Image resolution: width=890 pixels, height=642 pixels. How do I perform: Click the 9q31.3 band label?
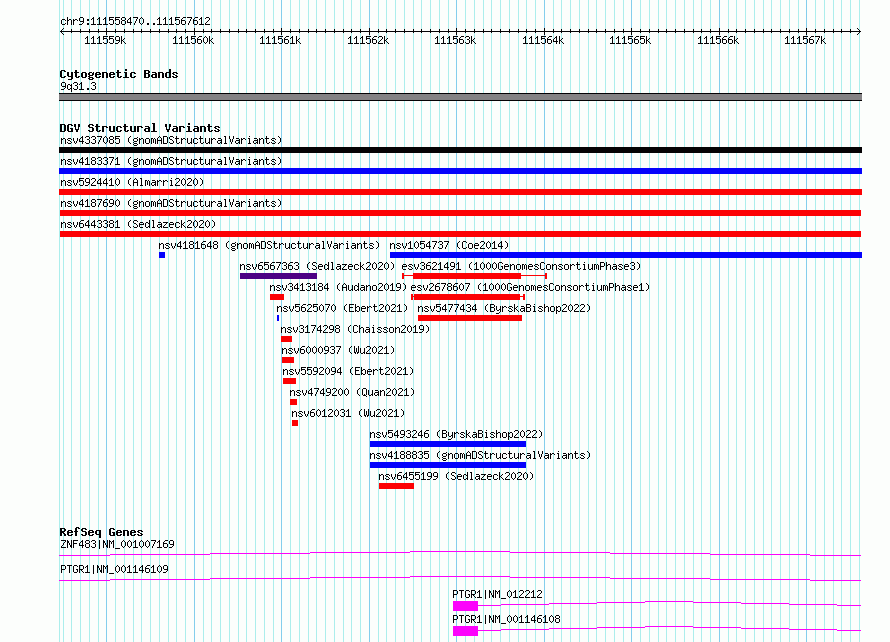click(x=78, y=86)
